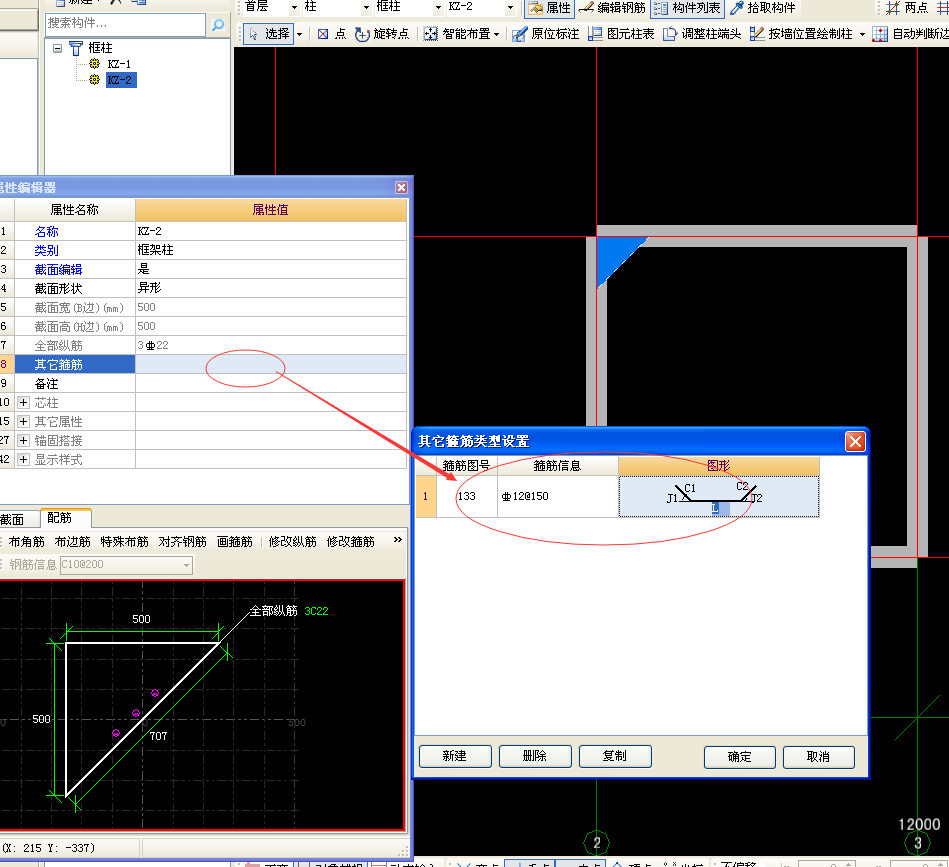Select KZ-1 in the component tree
This screenshot has width=949, height=867.
point(119,64)
